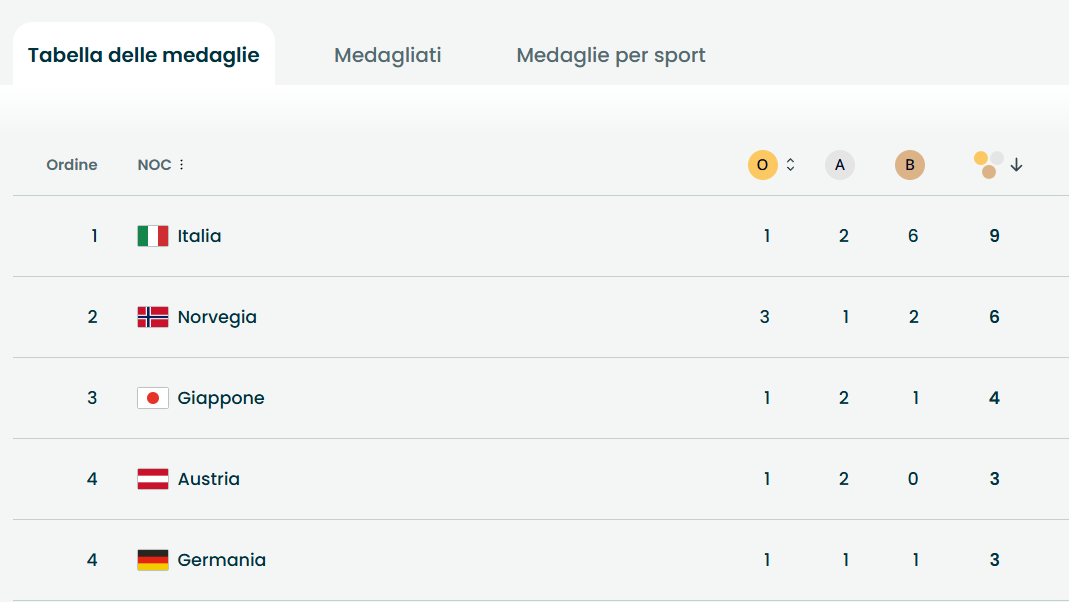Click the sort chevrons beside the O column

(x=789, y=164)
